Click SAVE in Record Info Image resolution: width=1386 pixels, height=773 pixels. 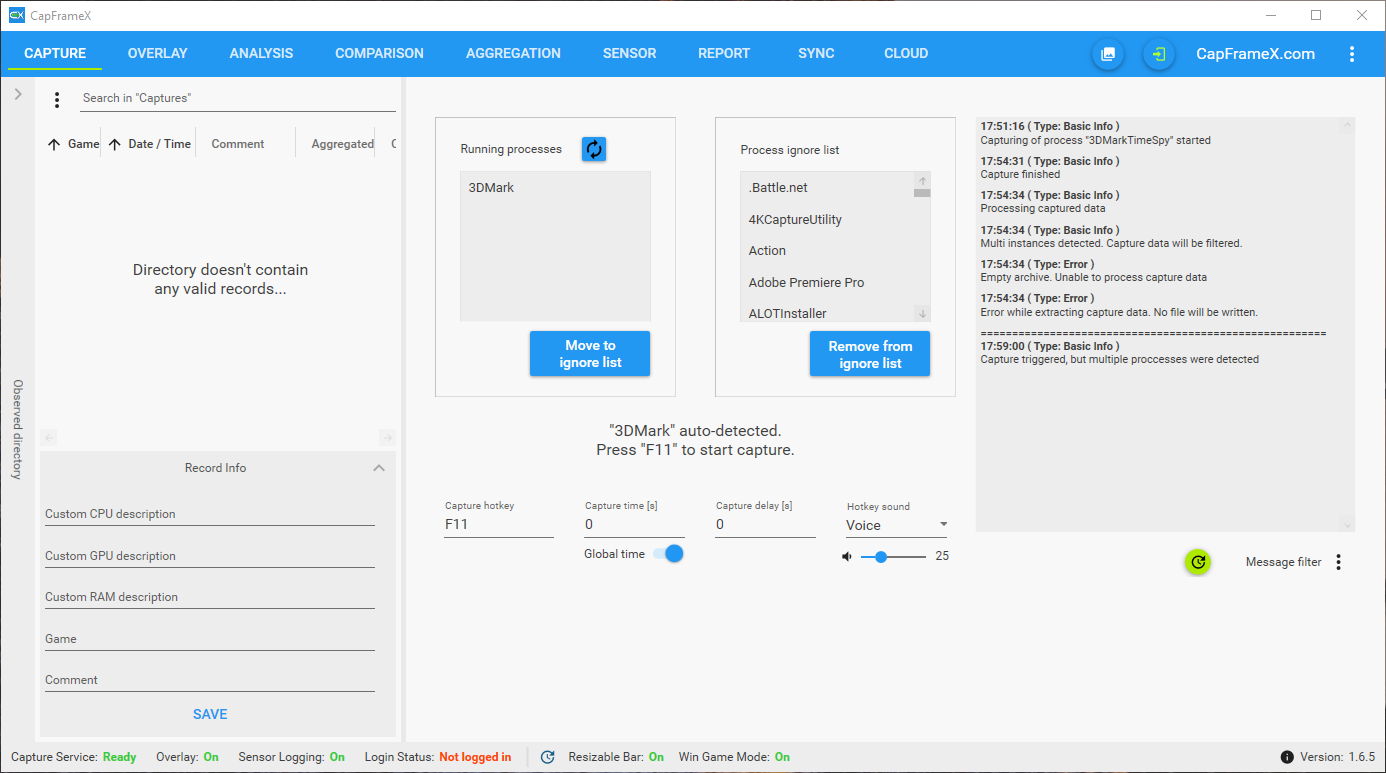(210, 714)
